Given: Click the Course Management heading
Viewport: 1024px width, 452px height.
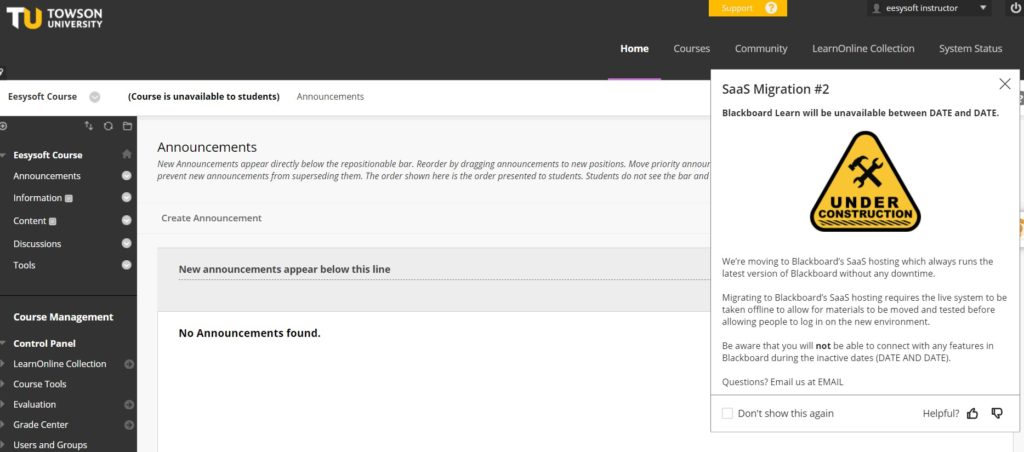Looking at the screenshot, I should coord(63,317).
